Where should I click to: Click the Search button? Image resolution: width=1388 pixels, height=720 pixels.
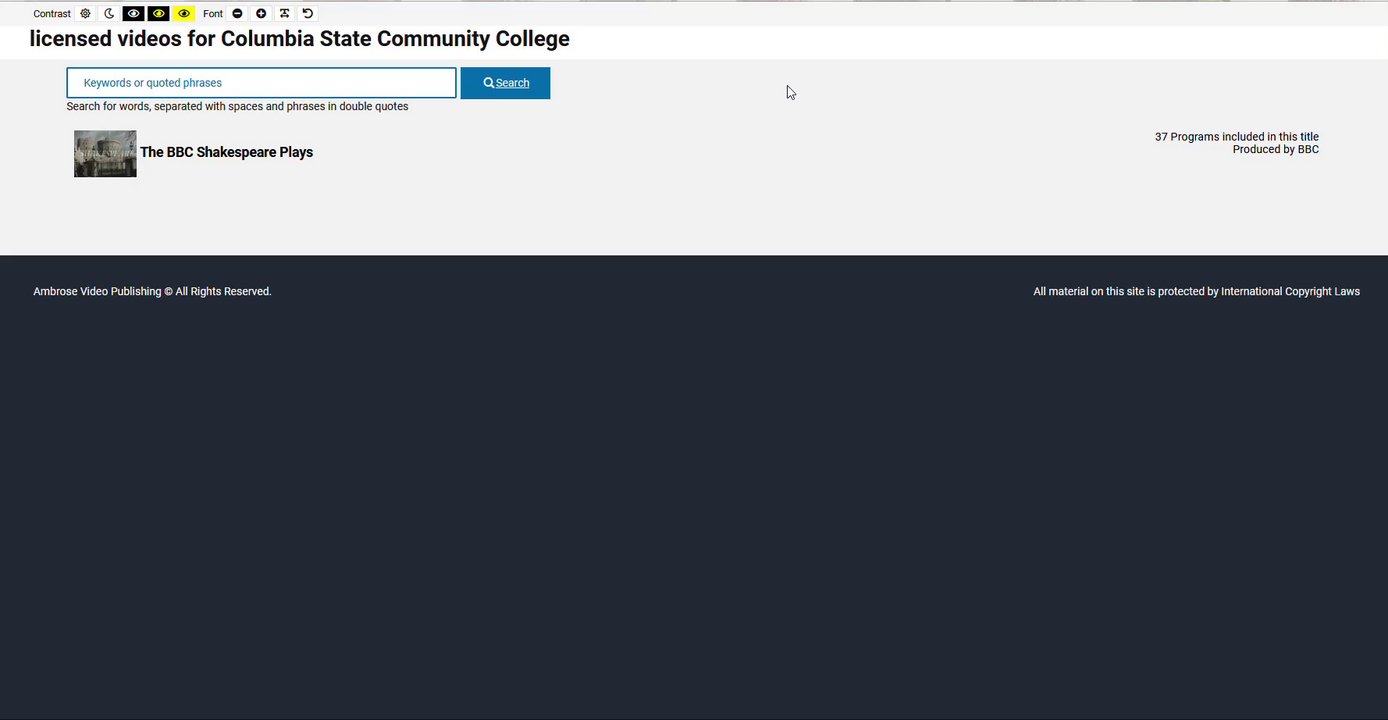[505, 83]
